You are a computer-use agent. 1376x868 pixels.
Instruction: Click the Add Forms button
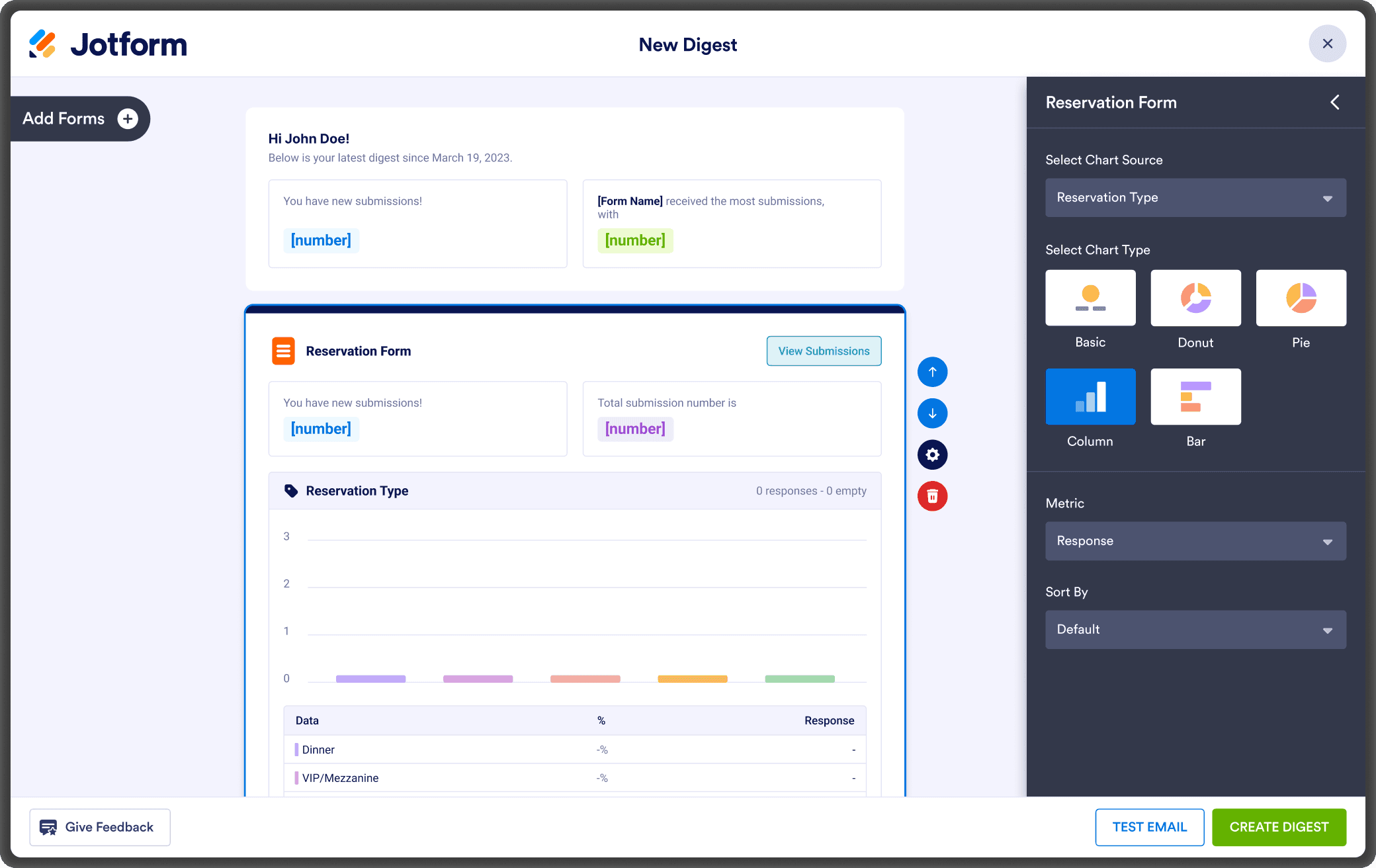click(80, 118)
